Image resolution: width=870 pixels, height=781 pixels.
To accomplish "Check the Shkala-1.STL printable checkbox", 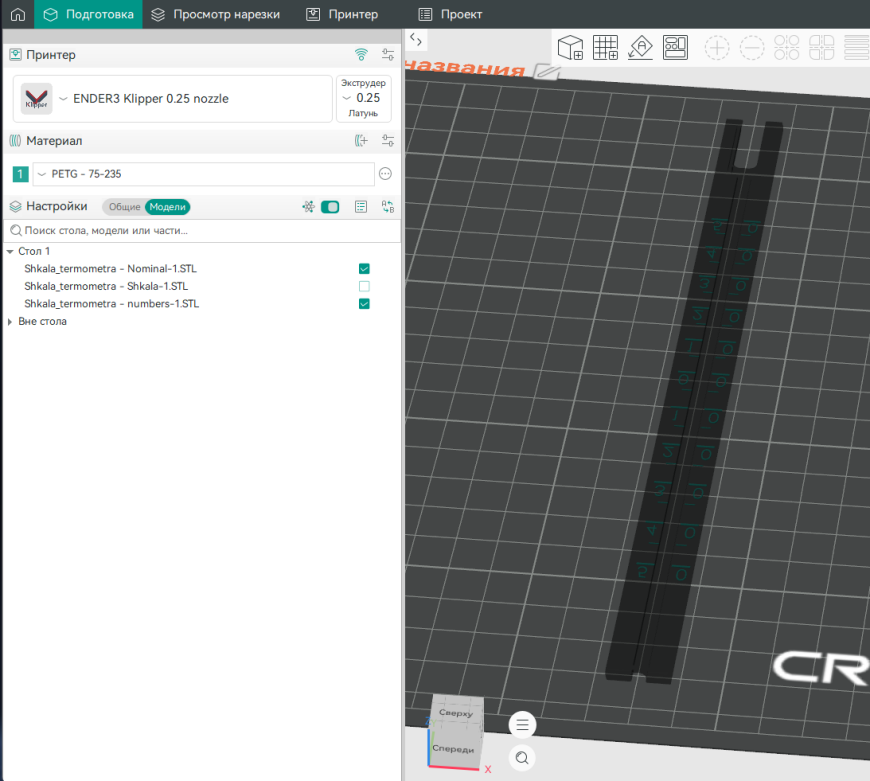I will [364, 286].
